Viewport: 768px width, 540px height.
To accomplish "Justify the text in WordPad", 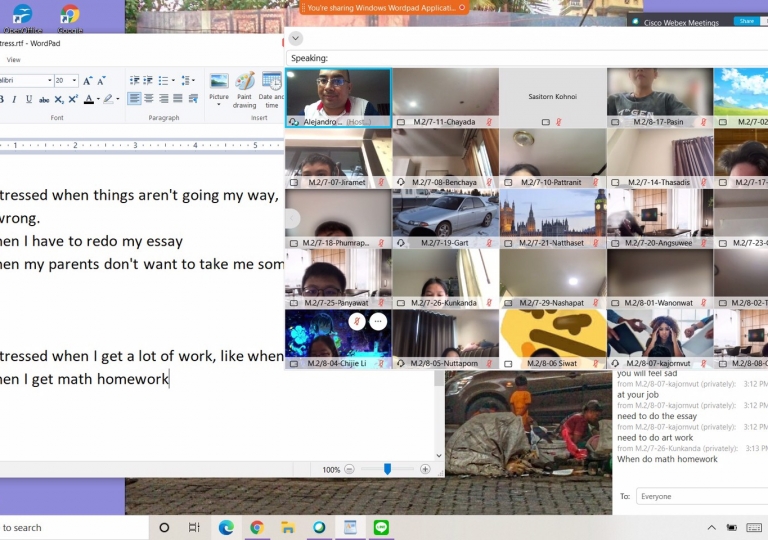I will coord(178,98).
